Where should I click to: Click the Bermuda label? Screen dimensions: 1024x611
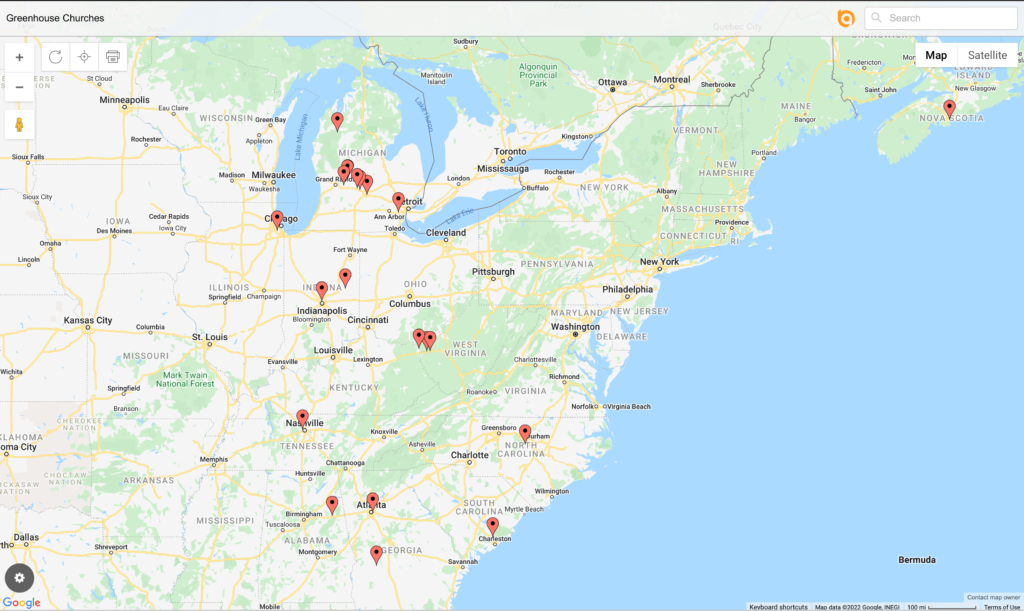coord(917,560)
